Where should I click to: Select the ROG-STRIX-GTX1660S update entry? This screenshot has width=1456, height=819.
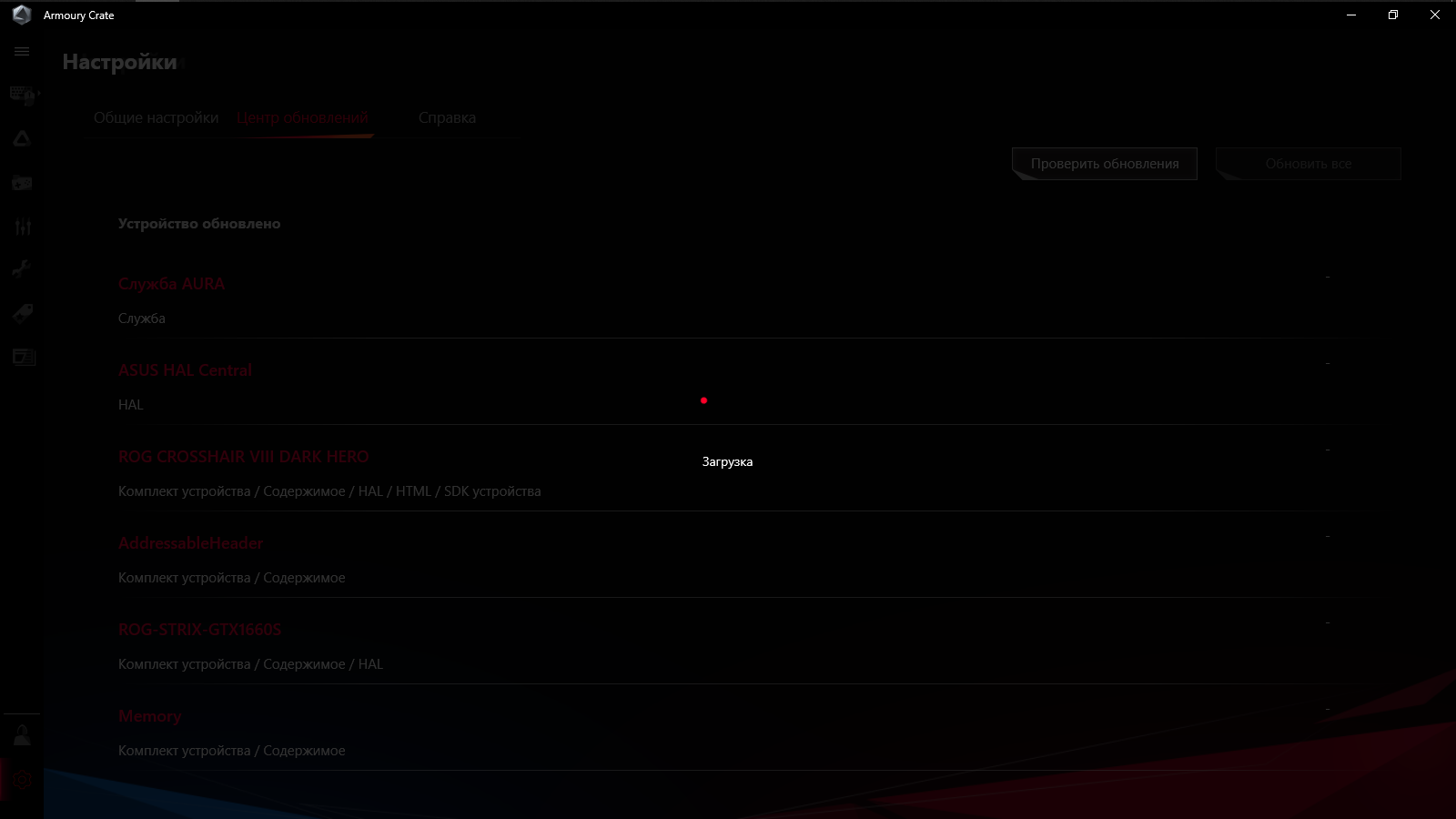pos(200,630)
